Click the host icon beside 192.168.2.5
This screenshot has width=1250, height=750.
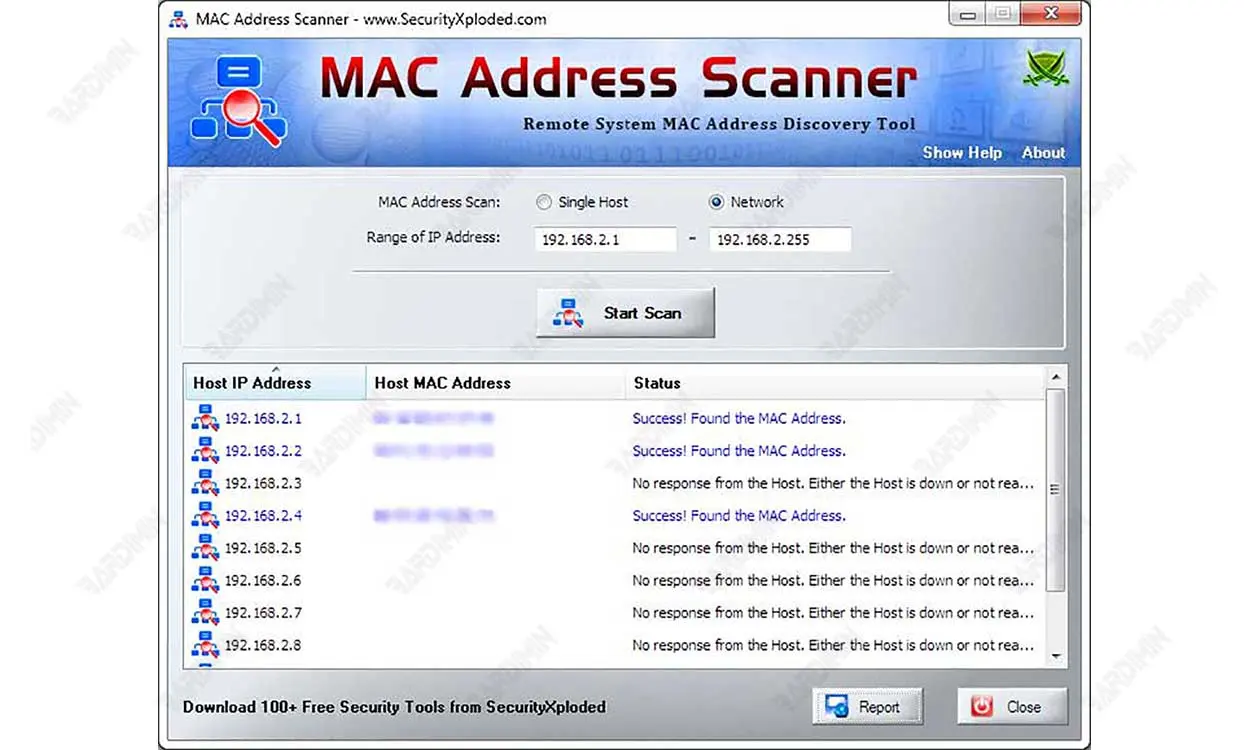coord(205,548)
